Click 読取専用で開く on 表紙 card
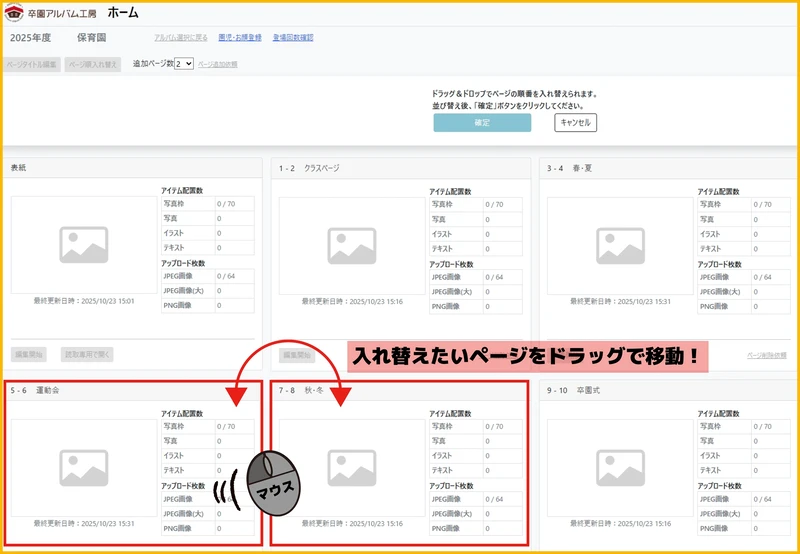The image size is (800, 554). [x=87, y=355]
